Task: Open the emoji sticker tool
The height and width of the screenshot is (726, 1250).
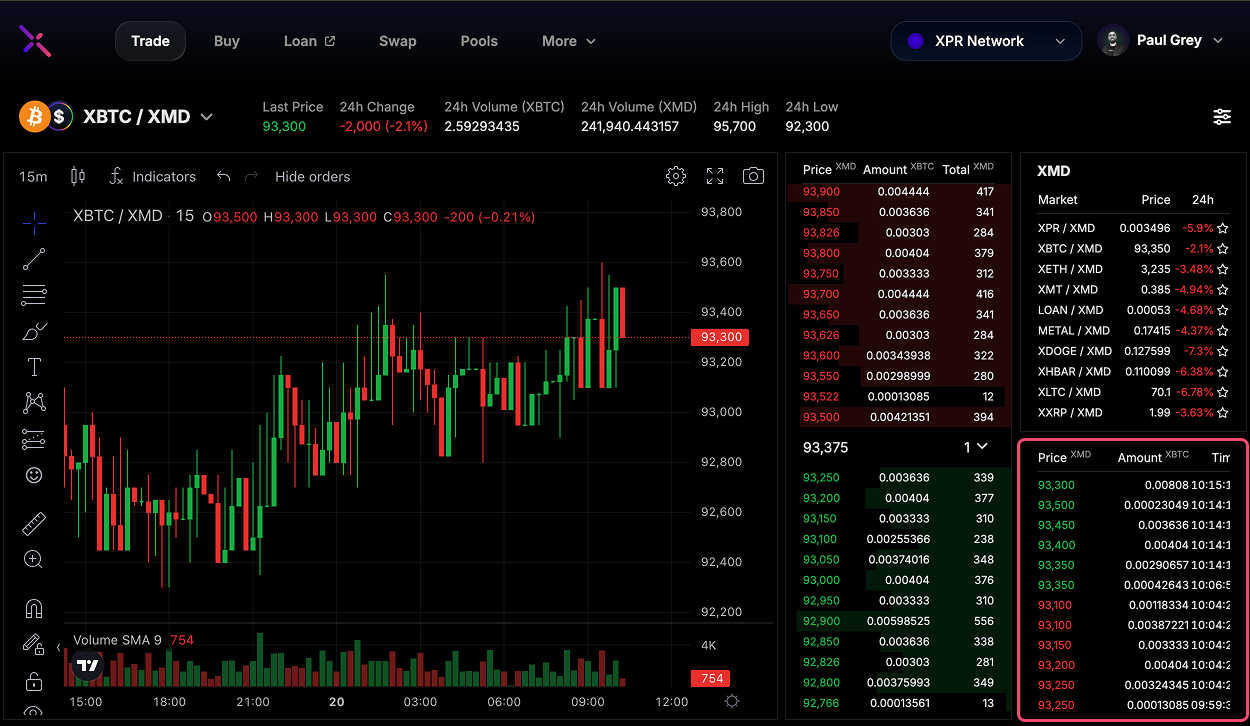Action: pos(34,475)
